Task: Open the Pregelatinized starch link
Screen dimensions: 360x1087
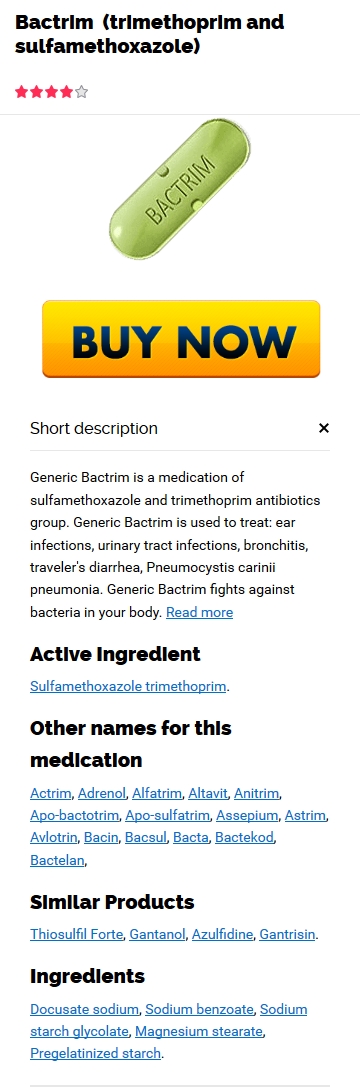Action: click(96, 1053)
